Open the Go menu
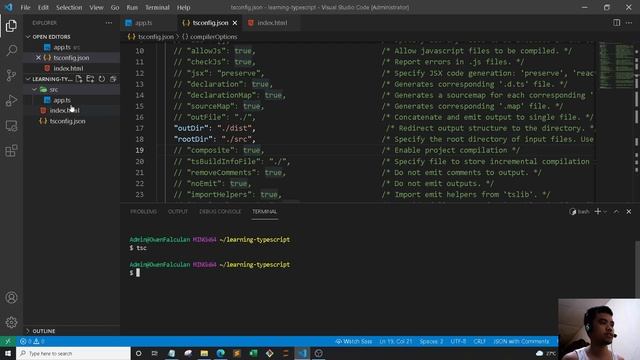The height and width of the screenshot is (360, 640). pyautogui.click(x=115, y=7)
